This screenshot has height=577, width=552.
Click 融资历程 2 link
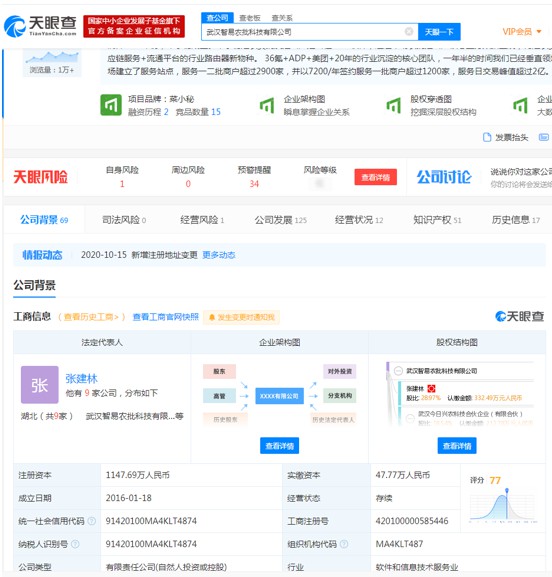tap(148, 111)
